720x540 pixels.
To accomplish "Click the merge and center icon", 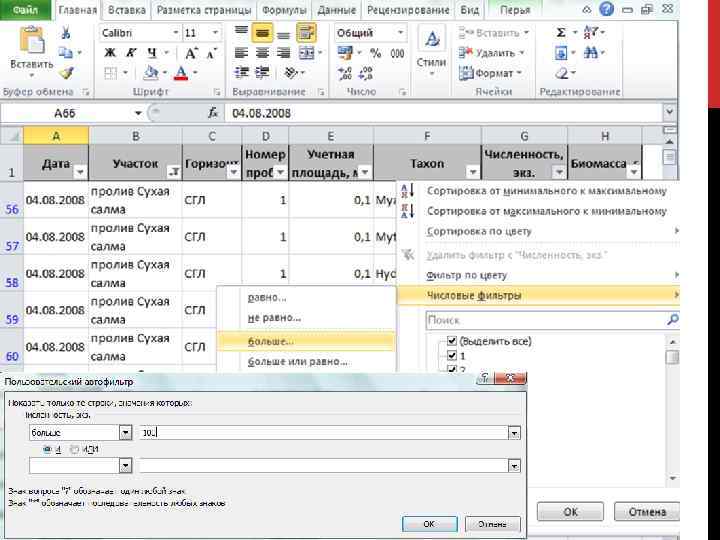I will 306,53.
